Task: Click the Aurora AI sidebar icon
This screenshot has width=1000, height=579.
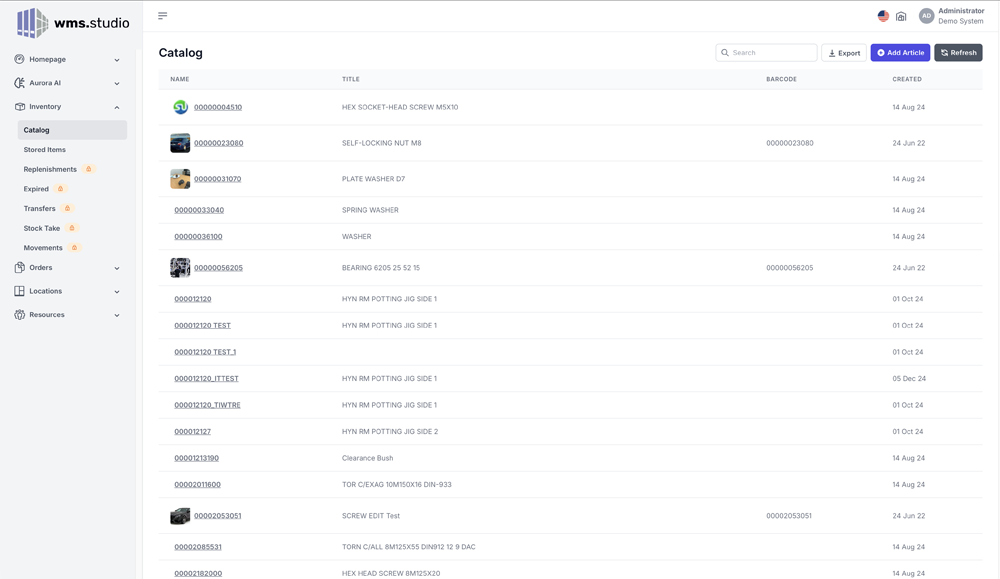Action: pos(19,83)
